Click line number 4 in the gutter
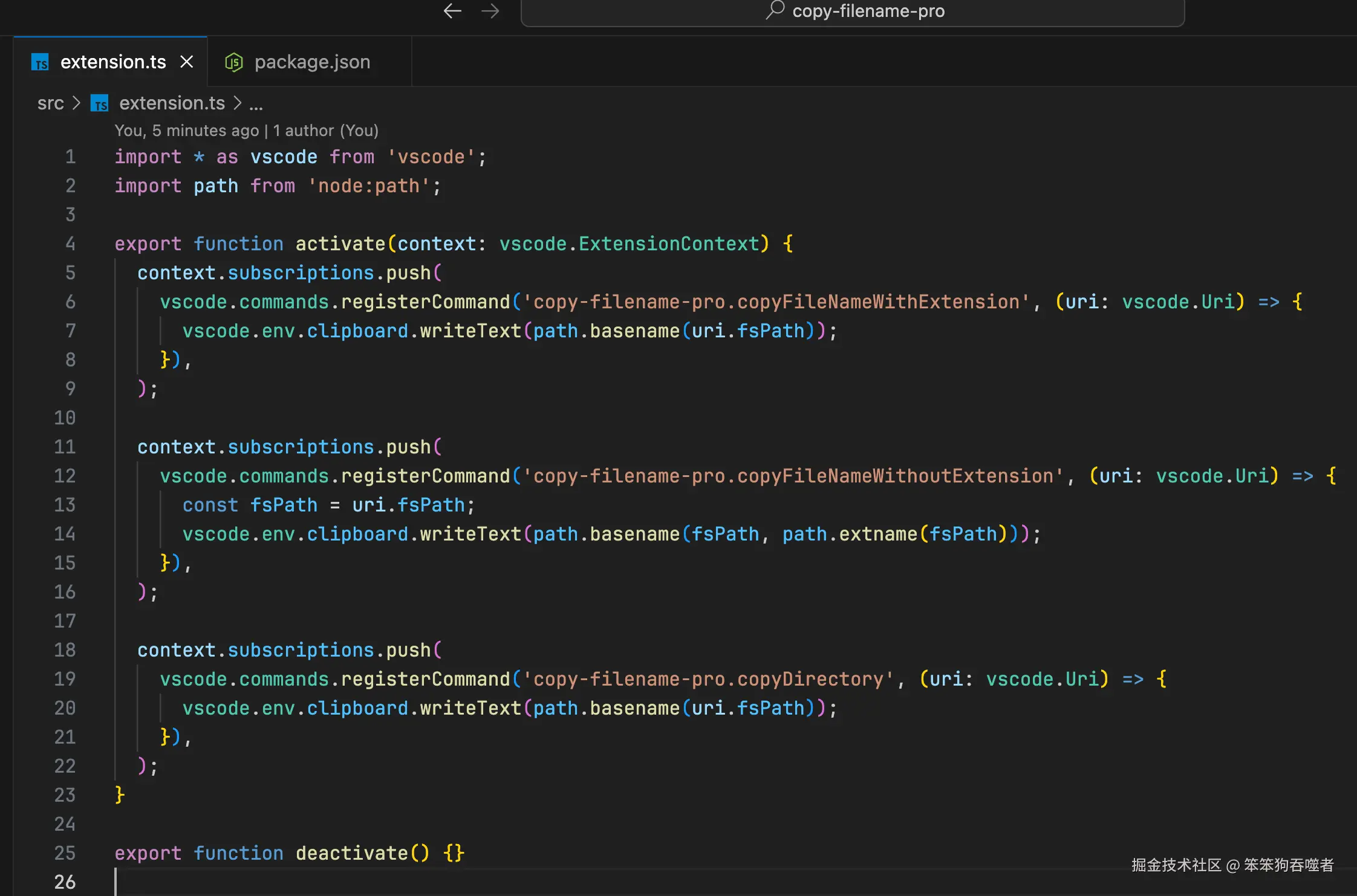 [70, 244]
